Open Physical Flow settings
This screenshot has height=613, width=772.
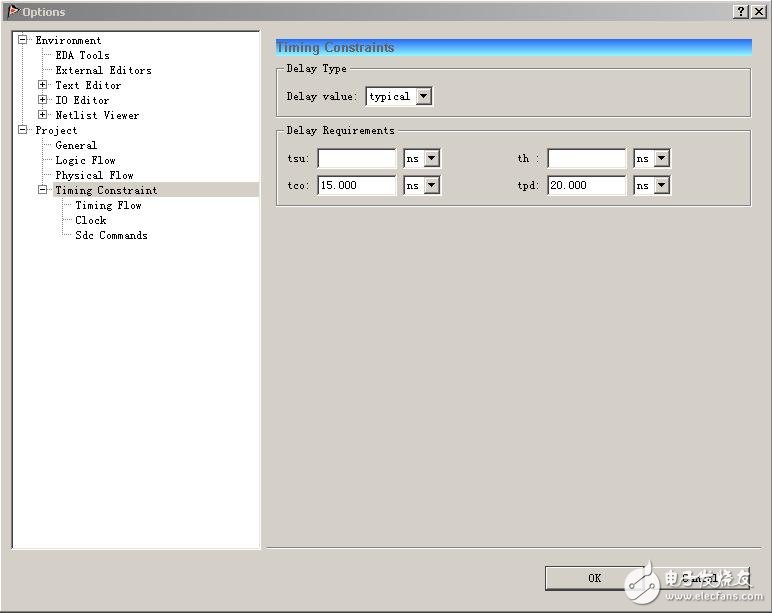point(94,175)
